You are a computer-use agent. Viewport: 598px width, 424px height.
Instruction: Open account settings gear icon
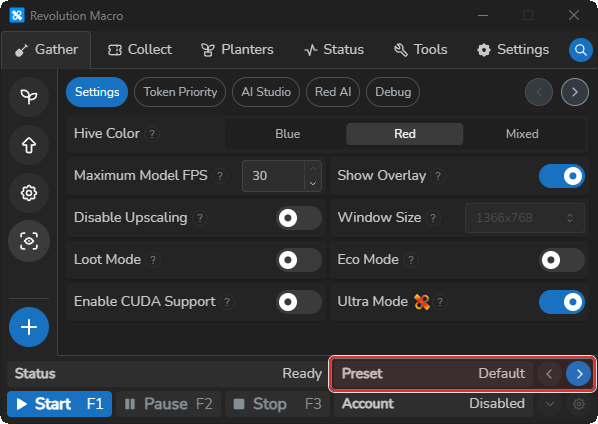click(x=579, y=404)
